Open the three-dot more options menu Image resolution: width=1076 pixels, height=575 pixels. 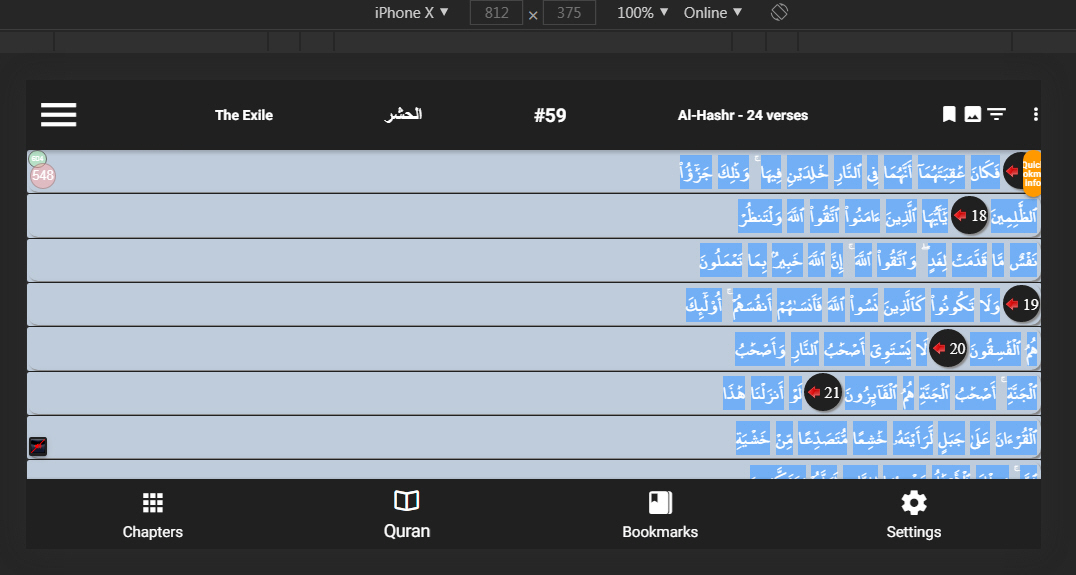pyautogui.click(x=1035, y=115)
